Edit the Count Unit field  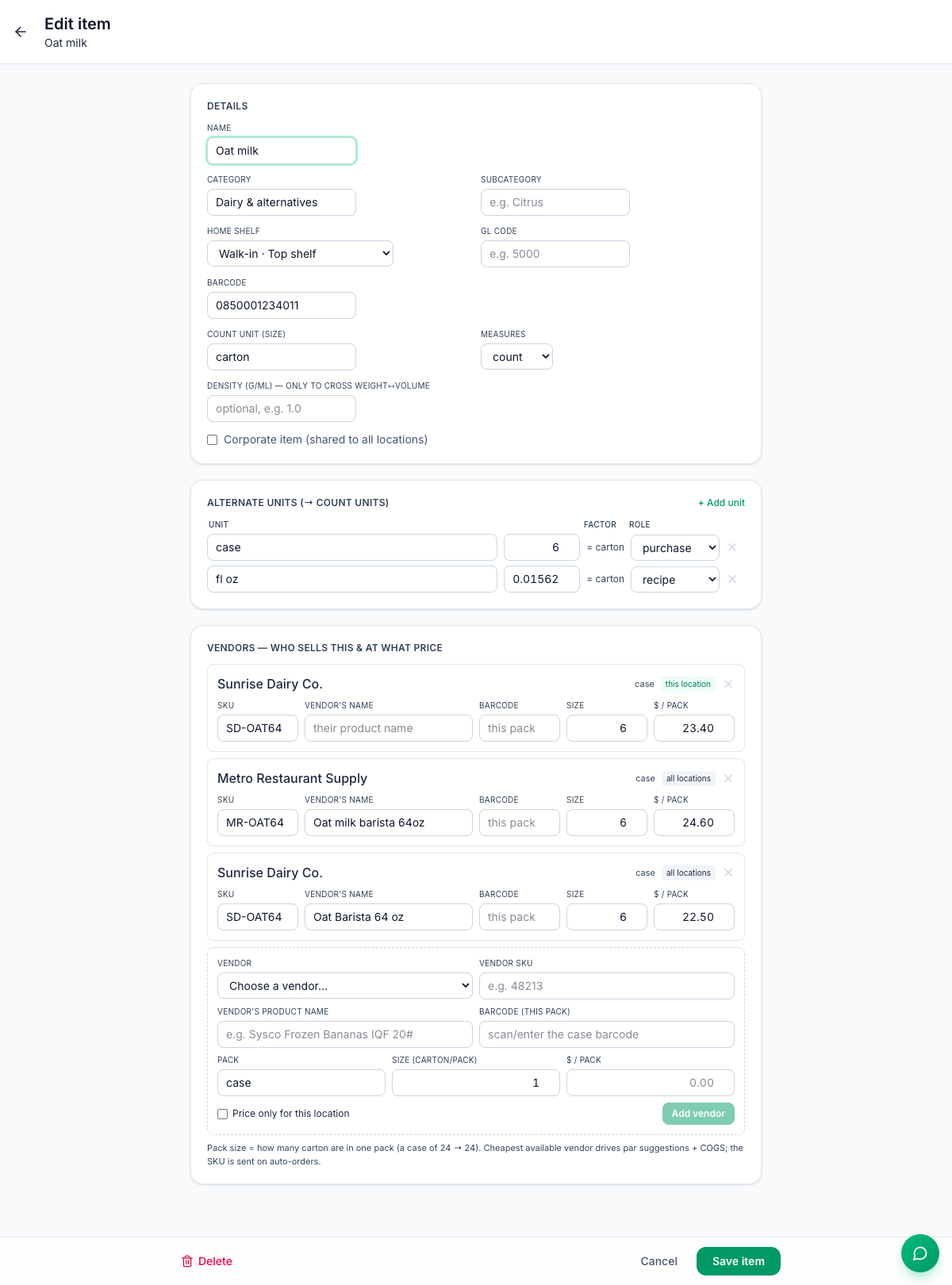pos(282,357)
